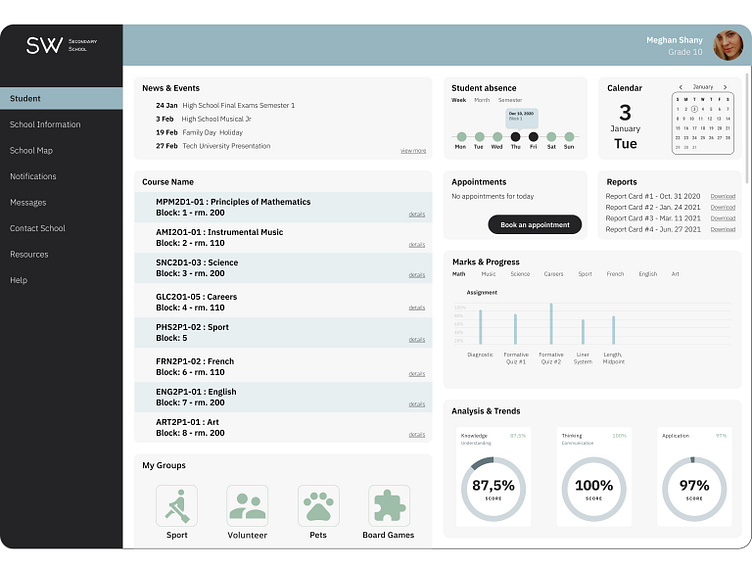Switch Marks & Progress to Science tab
Image resolution: width=752 pixels, height=573 pixels.
520,274
